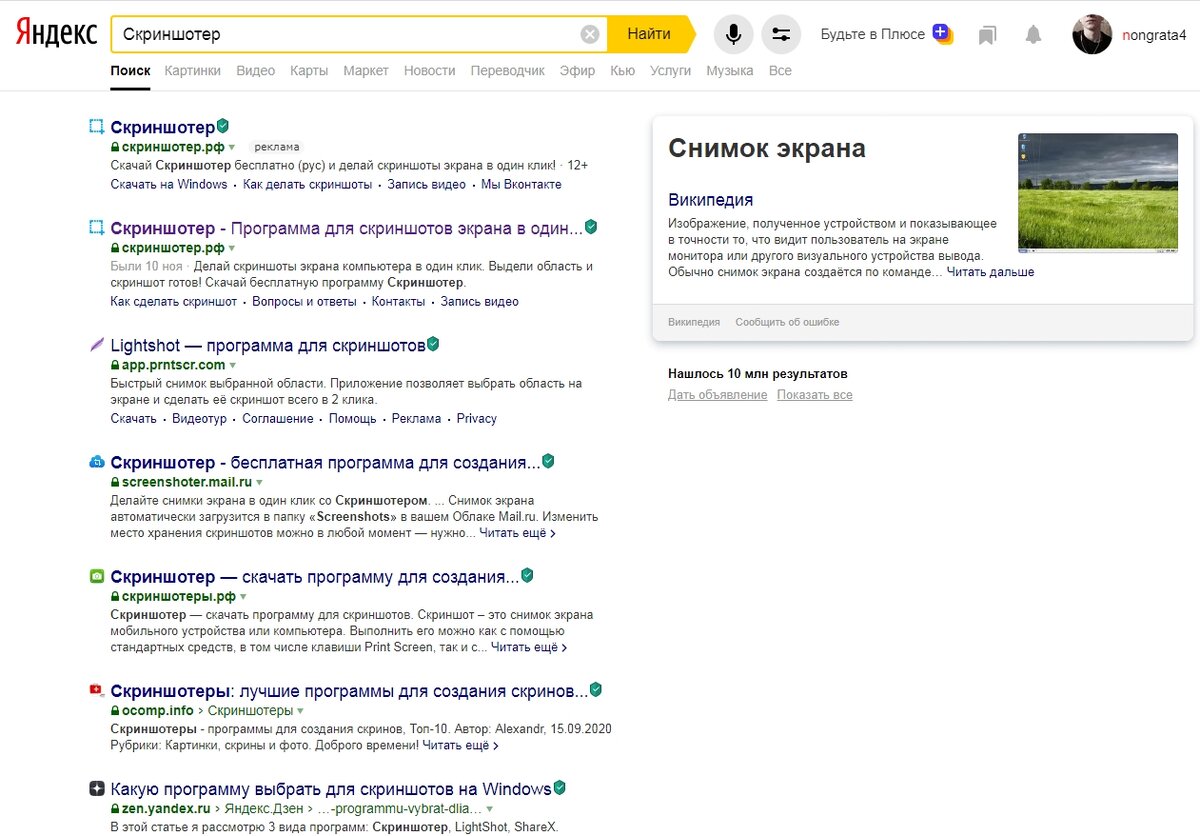Screen dimensions: 1200x836
Task: Switch to the Видео tab
Action: pyautogui.click(x=255, y=71)
